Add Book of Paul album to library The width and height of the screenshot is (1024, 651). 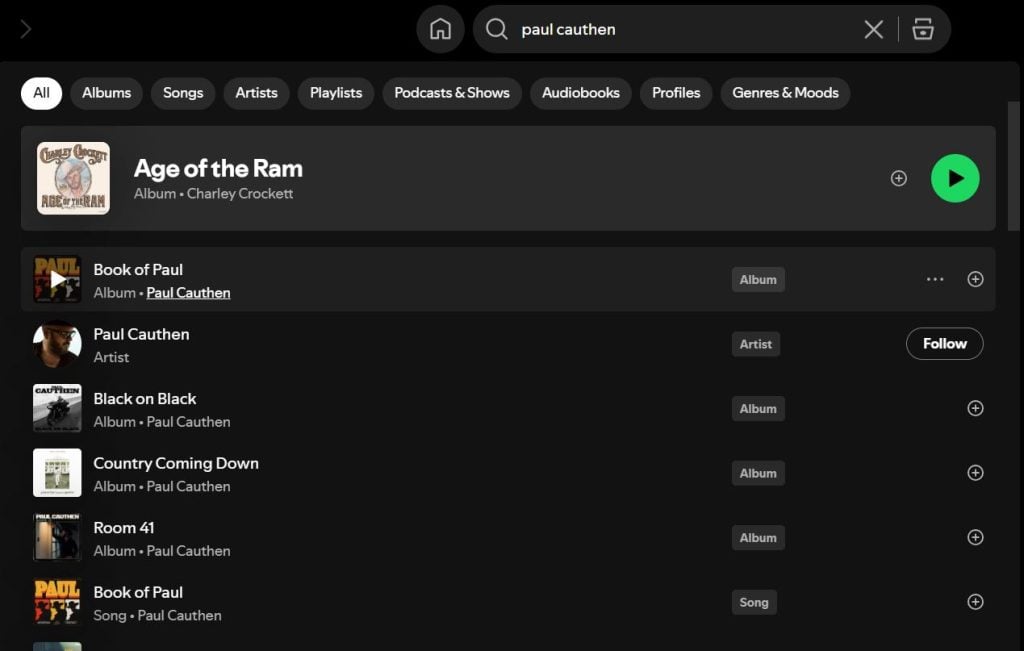point(975,279)
